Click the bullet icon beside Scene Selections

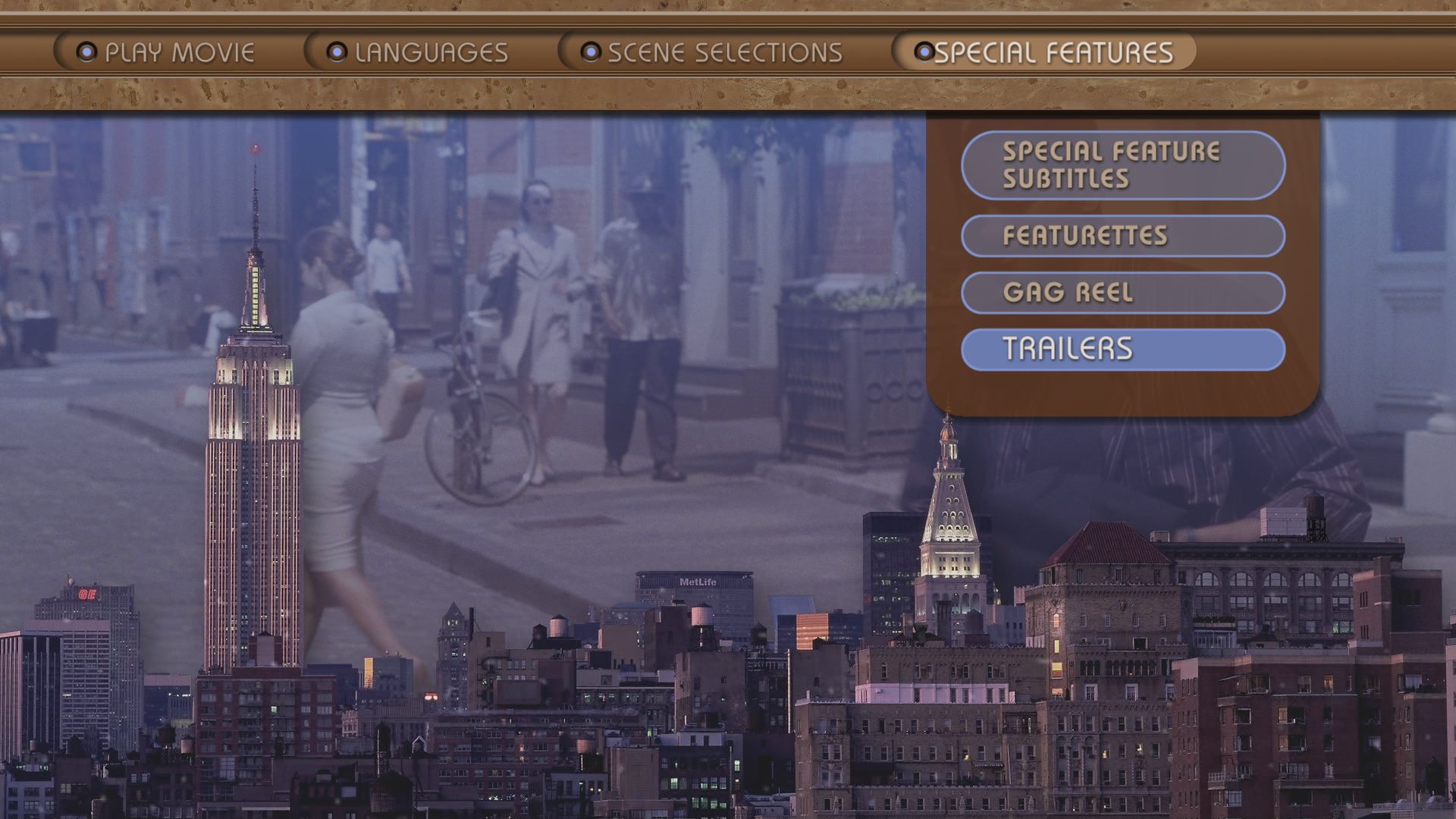591,52
